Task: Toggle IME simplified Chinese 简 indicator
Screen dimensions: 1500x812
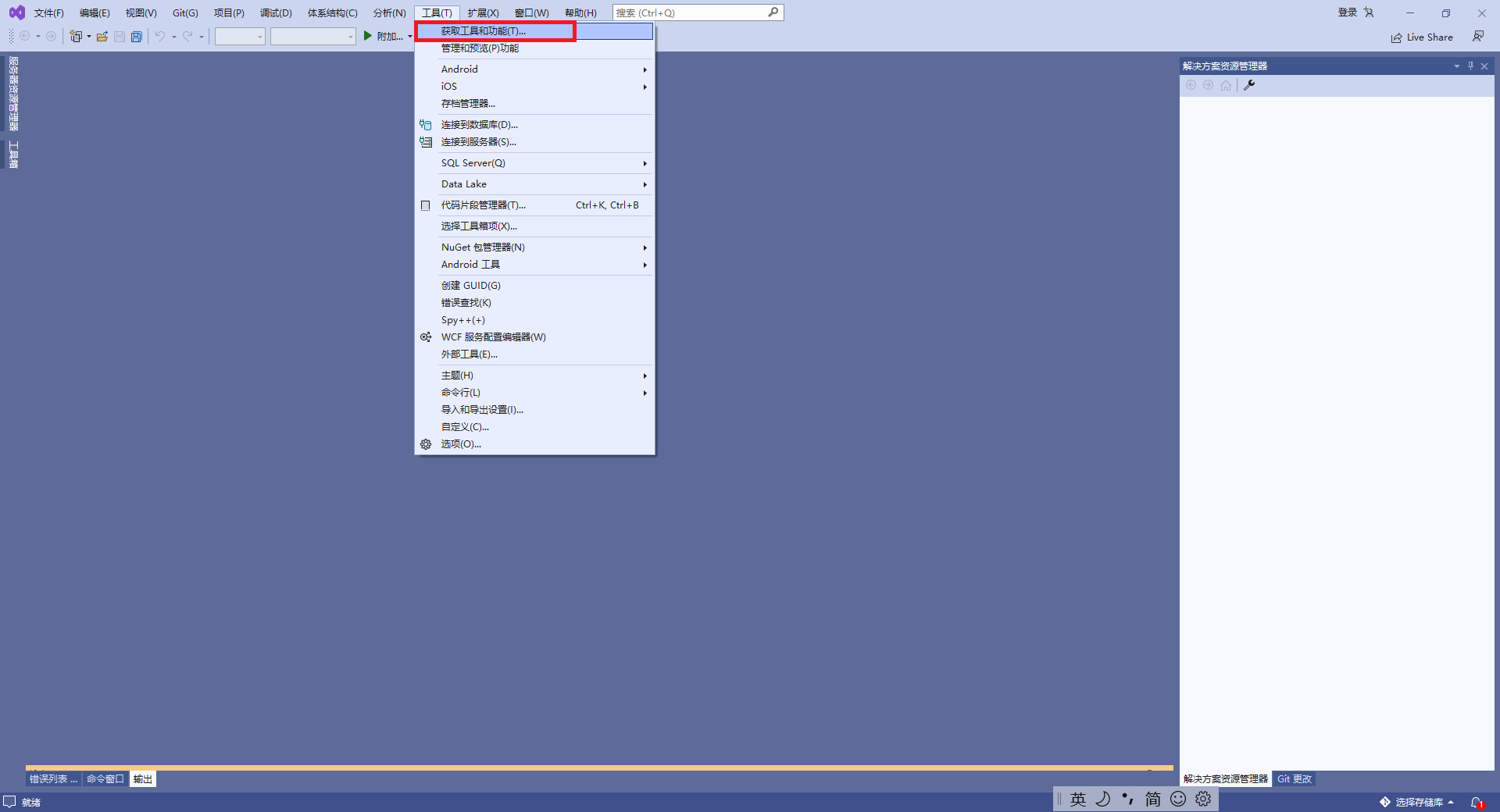Action: click(1153, 799)
